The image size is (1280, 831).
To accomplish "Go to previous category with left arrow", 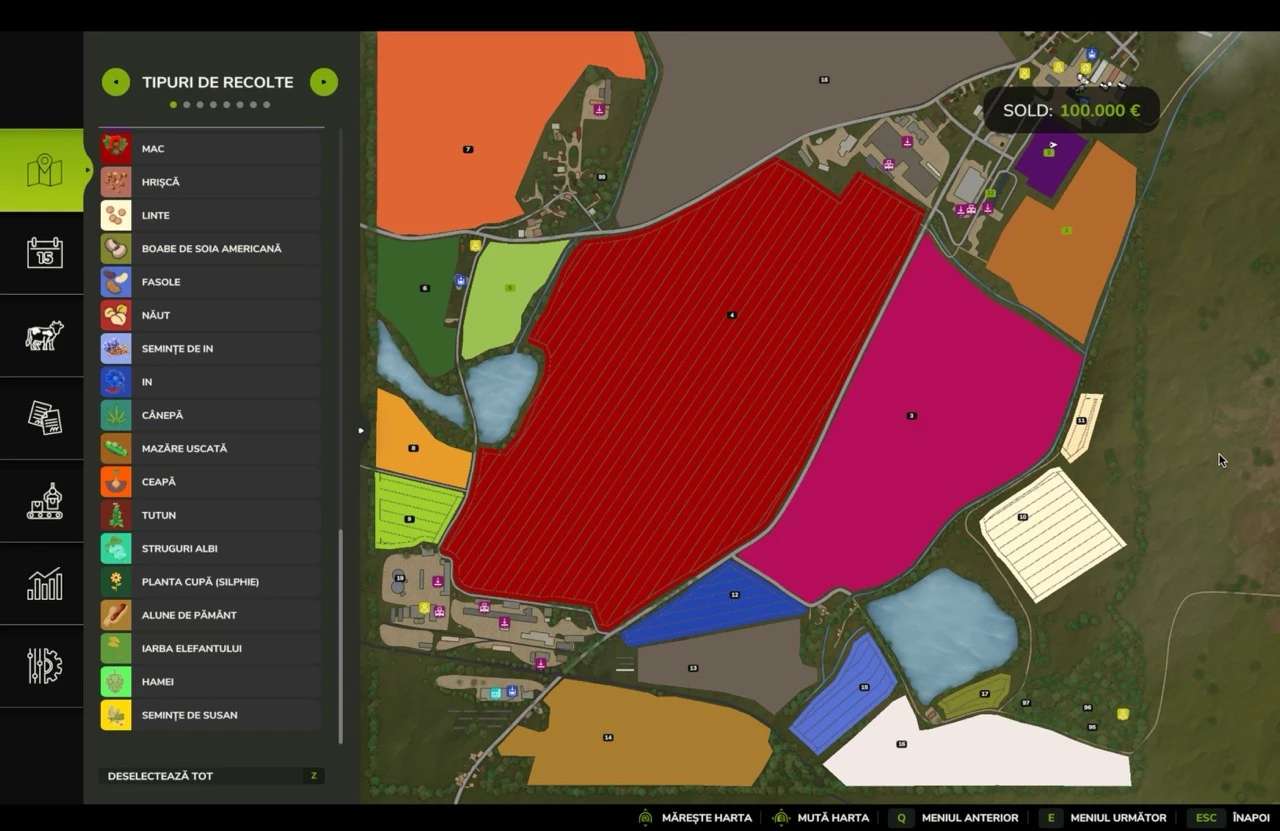I will [115, 82].
